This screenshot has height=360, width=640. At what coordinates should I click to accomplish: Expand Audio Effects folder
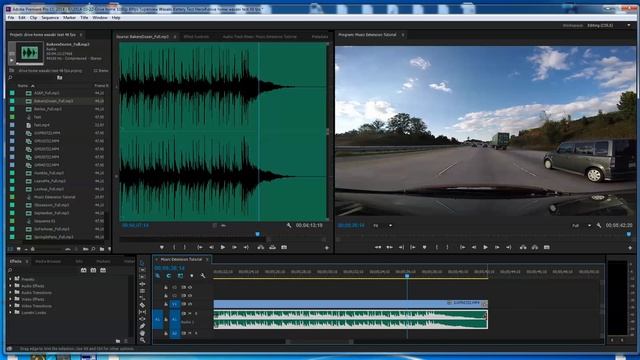coord(11,286)
